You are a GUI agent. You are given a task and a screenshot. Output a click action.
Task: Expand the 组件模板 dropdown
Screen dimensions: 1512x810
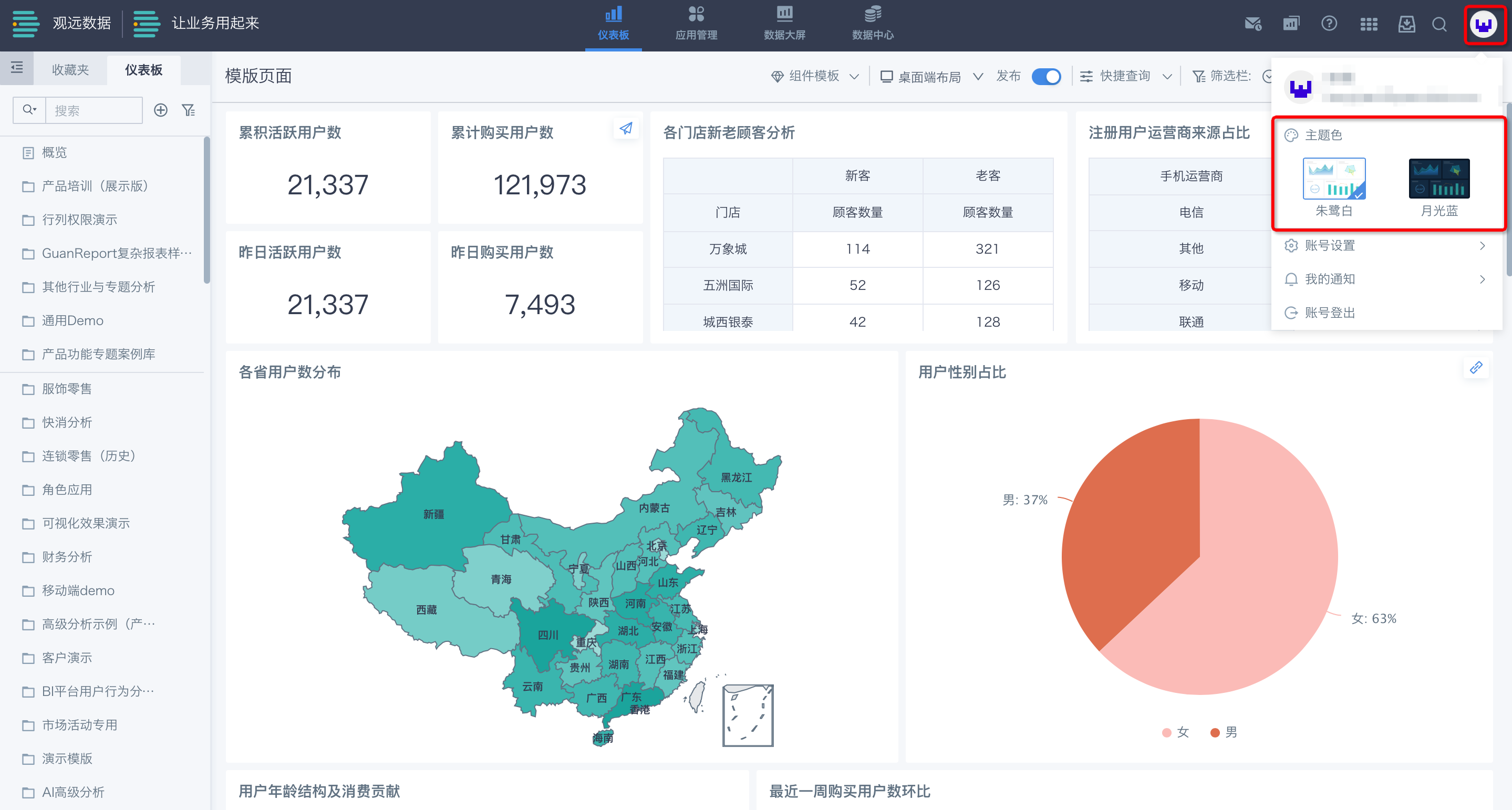point(815,76)
